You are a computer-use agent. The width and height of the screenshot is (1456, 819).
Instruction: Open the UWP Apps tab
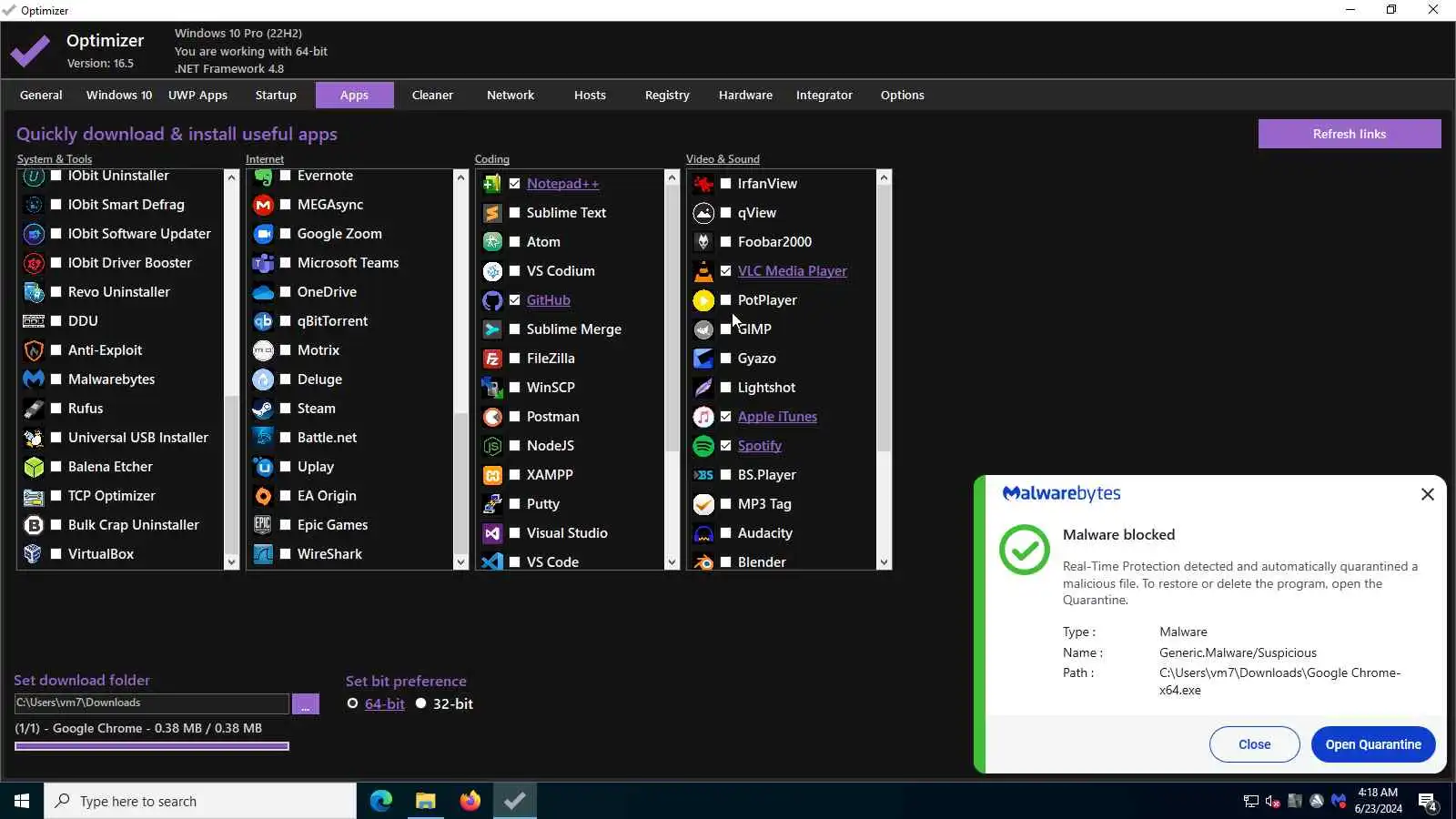point(197,95)
